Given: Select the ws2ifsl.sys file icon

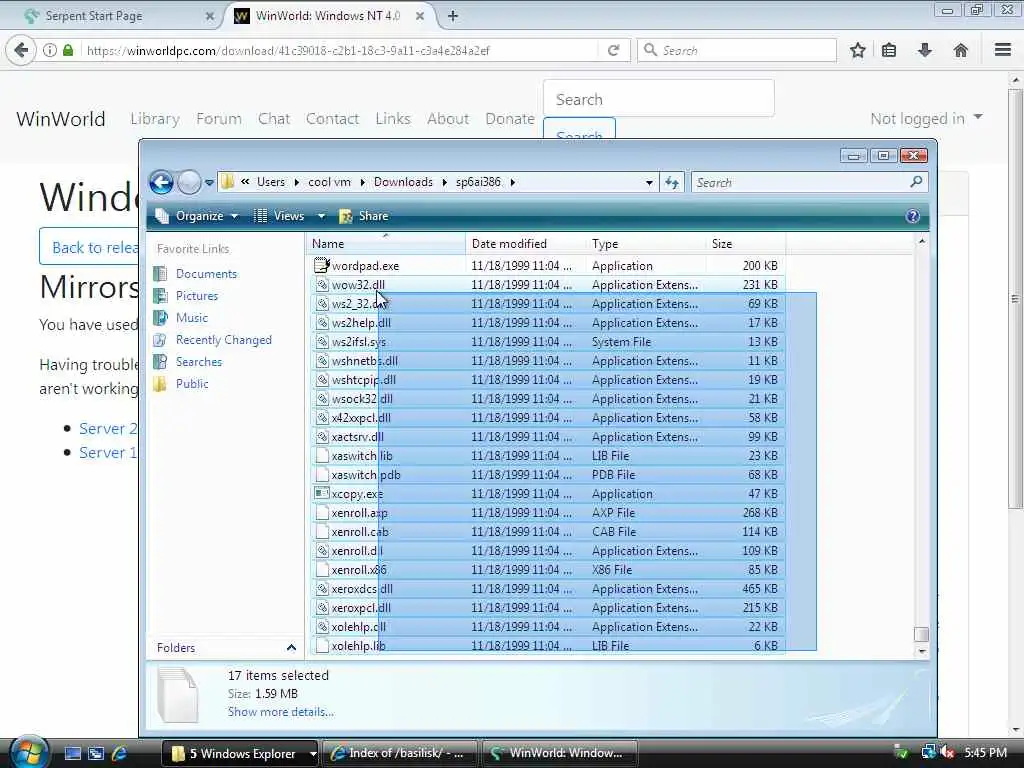Looking at the screenshot, I should pyautogui.click(x=321, y=341).
